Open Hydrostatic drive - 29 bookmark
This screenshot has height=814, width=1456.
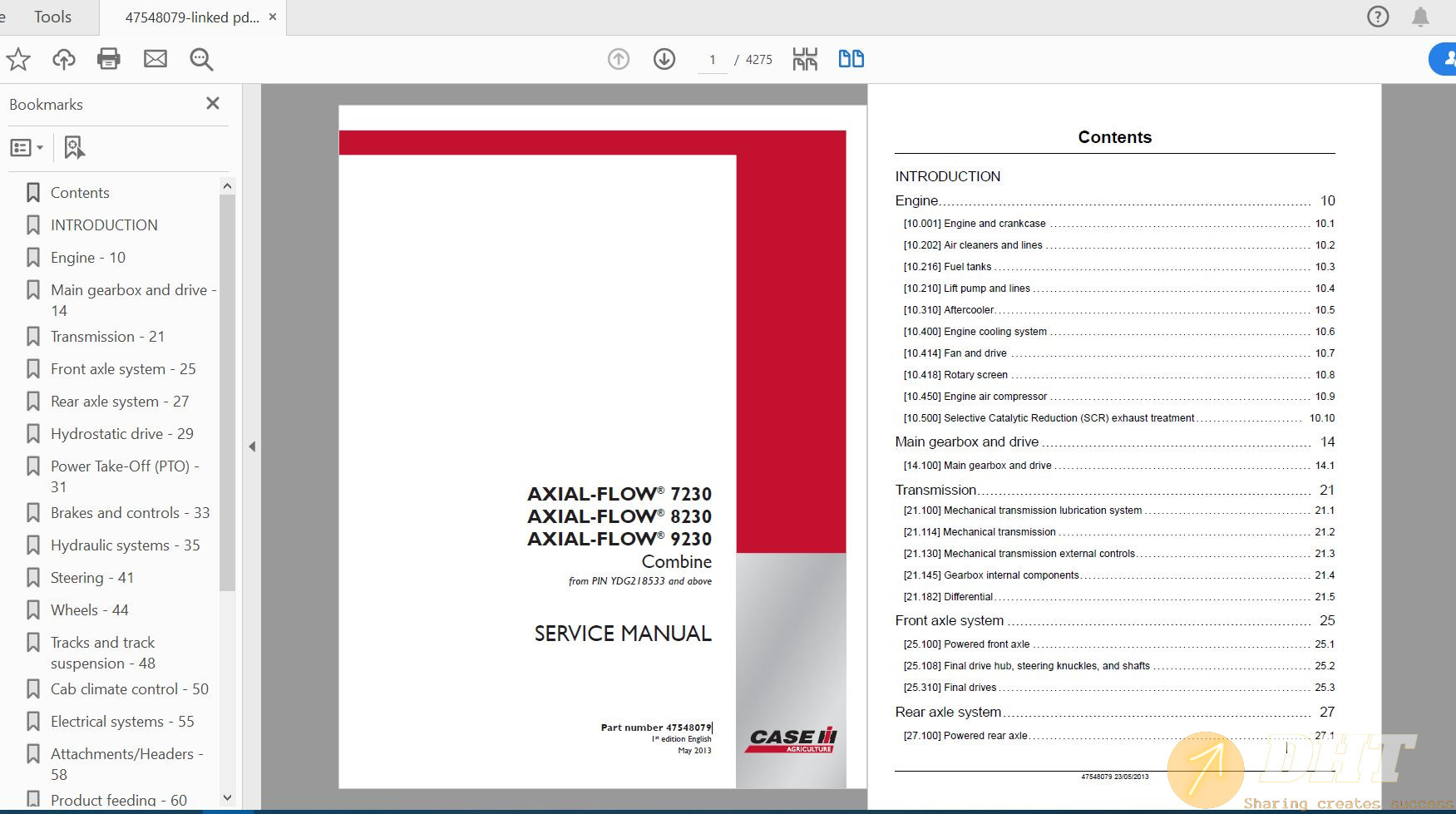[121, 434]
